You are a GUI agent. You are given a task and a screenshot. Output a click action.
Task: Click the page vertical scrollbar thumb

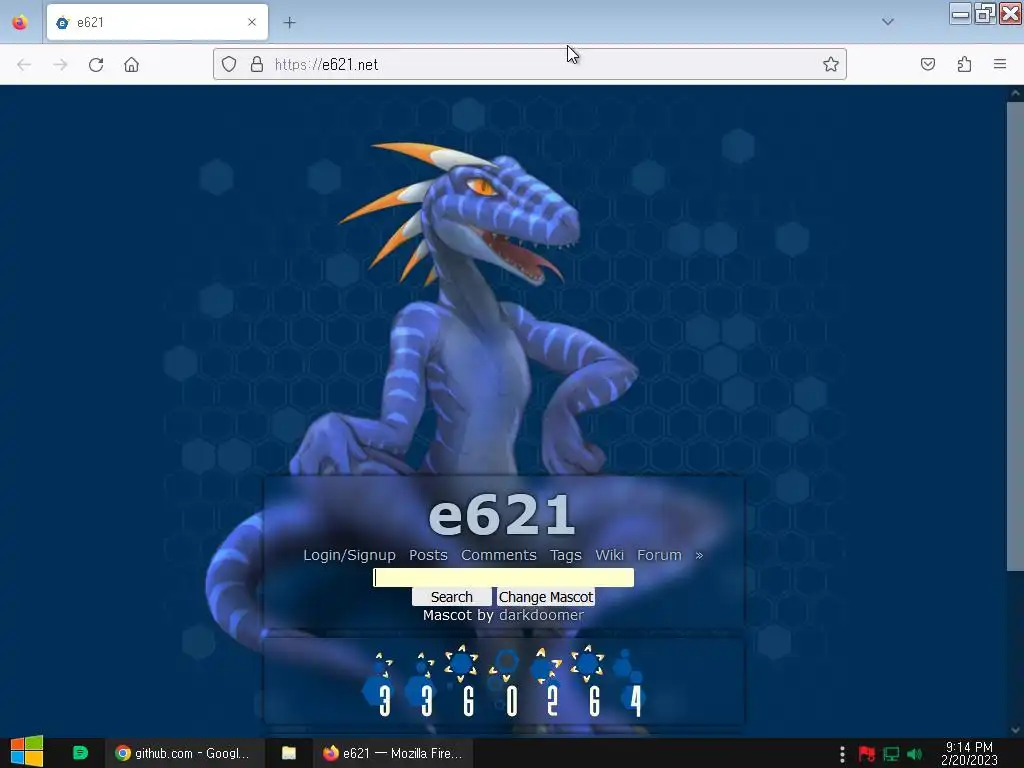(1015, 336)
